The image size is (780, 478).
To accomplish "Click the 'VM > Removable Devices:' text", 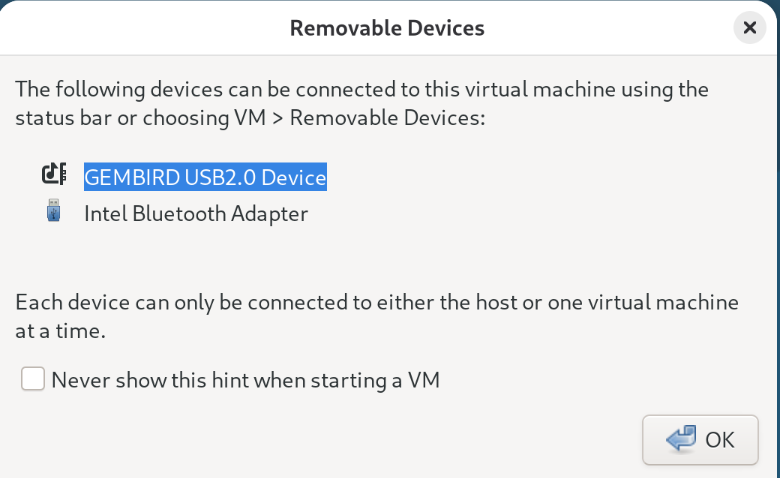I will [x=375, y=118].
